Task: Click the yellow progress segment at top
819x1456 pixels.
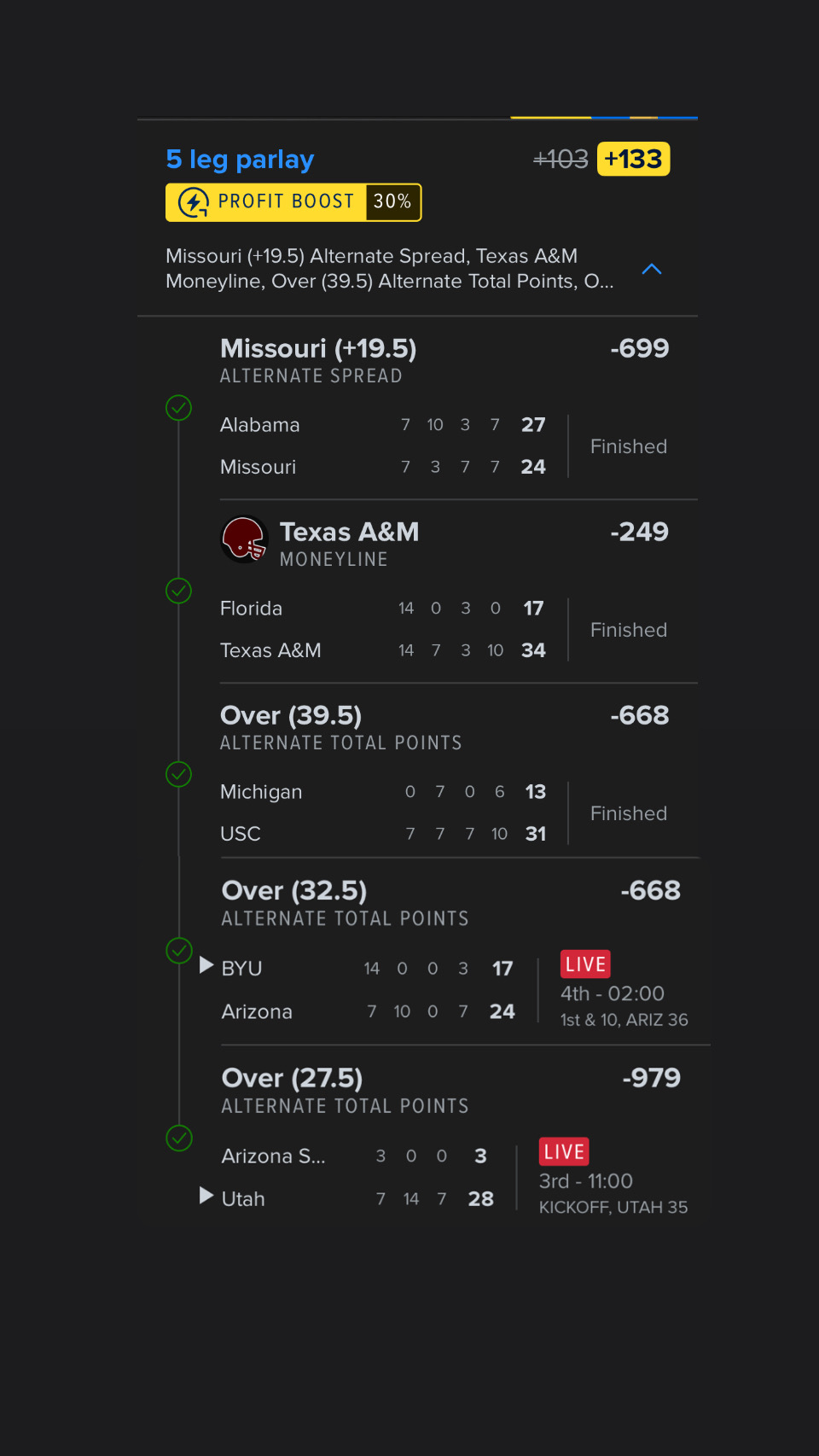Action: click(x=550, y=118)
